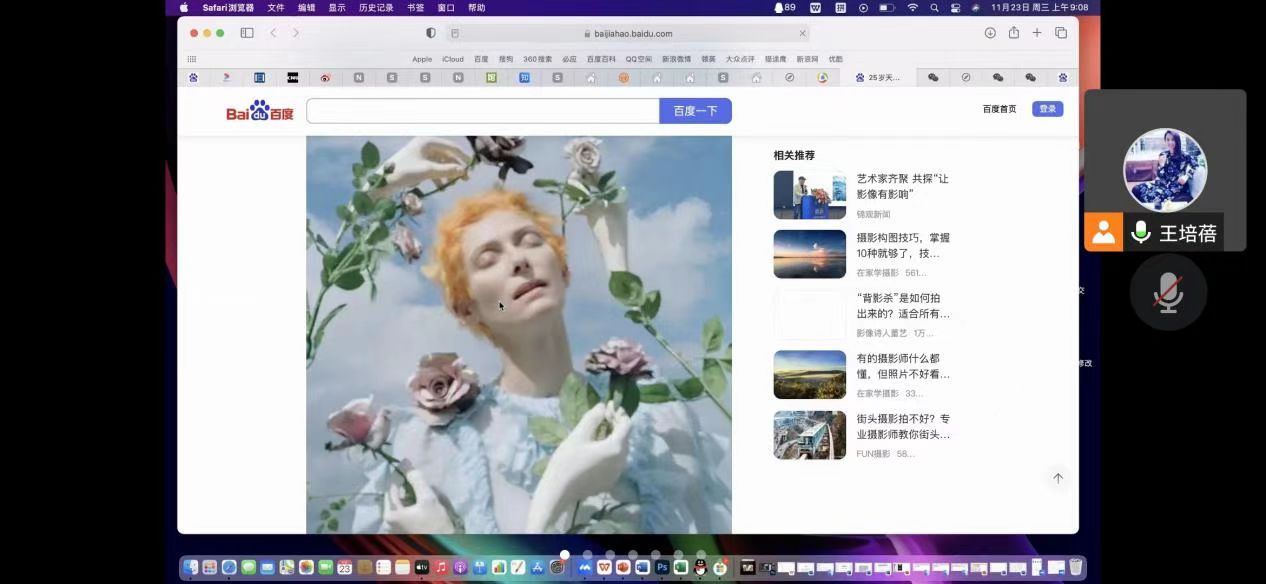Open the battery status menu

887,7
